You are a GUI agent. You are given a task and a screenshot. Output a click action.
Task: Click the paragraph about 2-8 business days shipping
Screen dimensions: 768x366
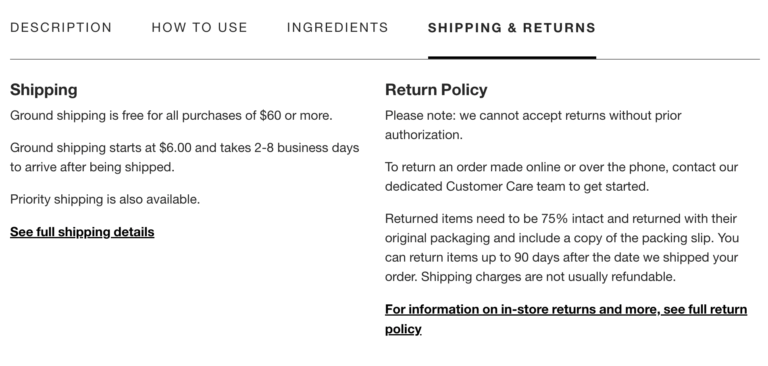click(185, 157)
